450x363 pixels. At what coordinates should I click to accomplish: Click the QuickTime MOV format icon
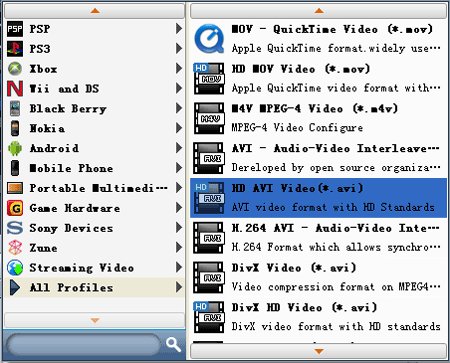[x=209, y=38]
